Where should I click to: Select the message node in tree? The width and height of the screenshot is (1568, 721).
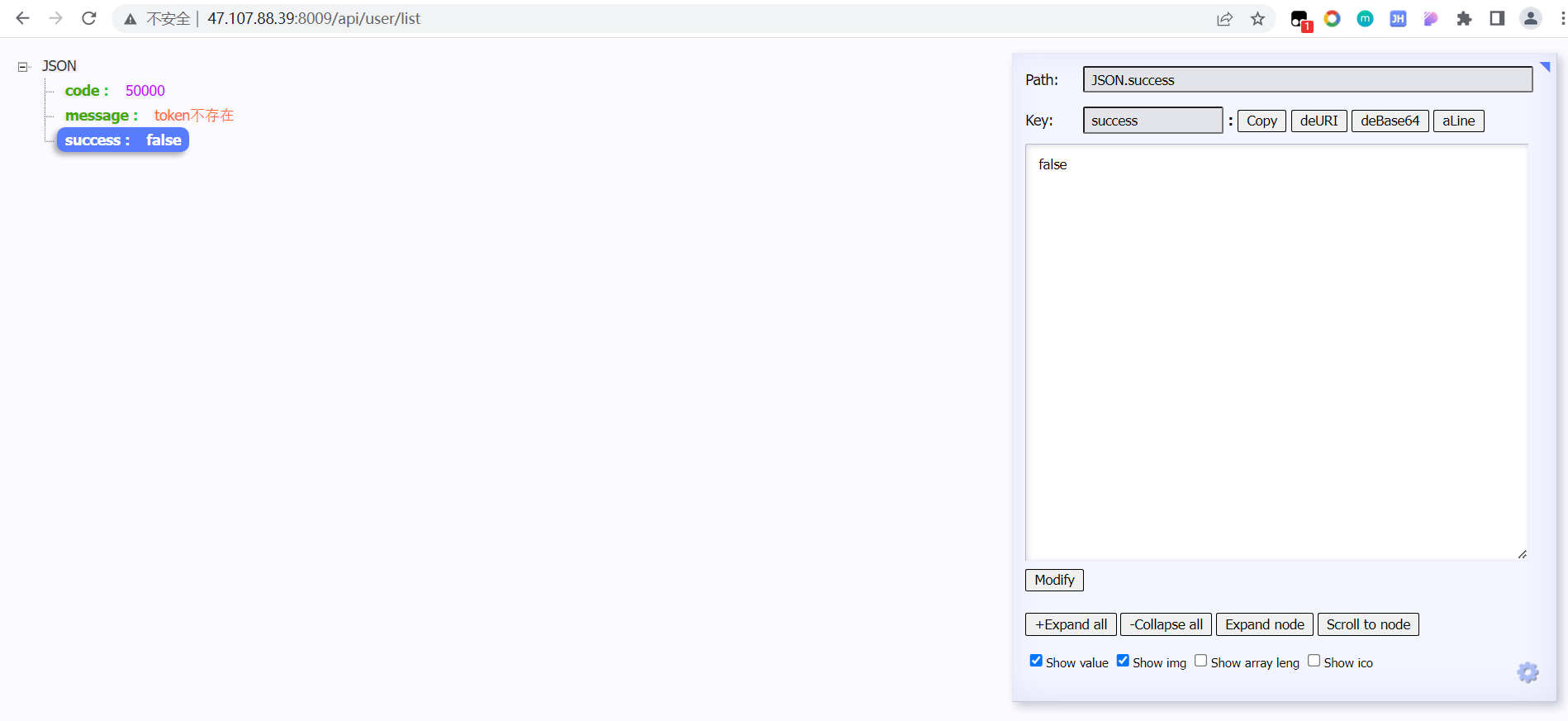point(102,116)
